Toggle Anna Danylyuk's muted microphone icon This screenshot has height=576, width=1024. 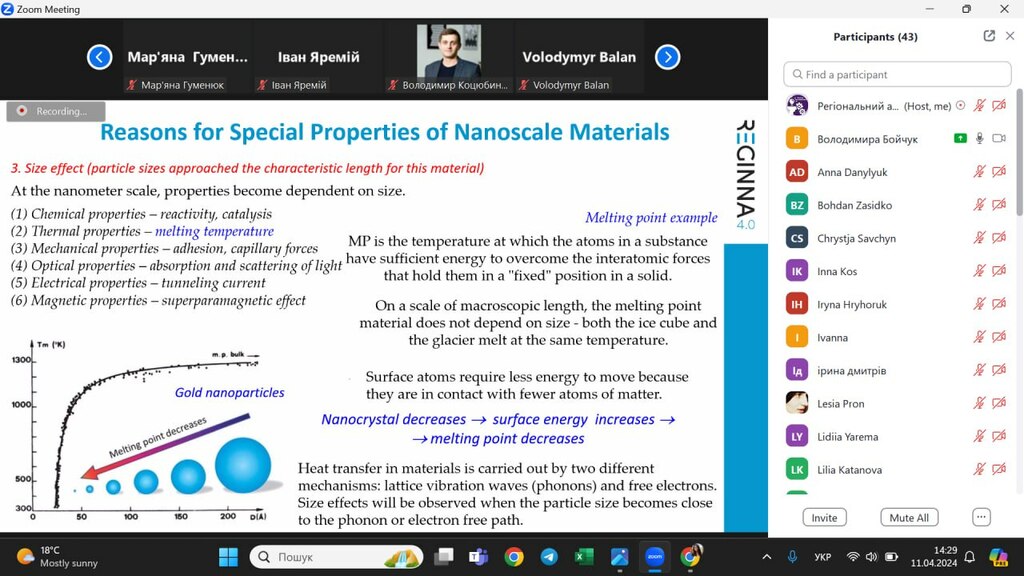tap(979, 172)
